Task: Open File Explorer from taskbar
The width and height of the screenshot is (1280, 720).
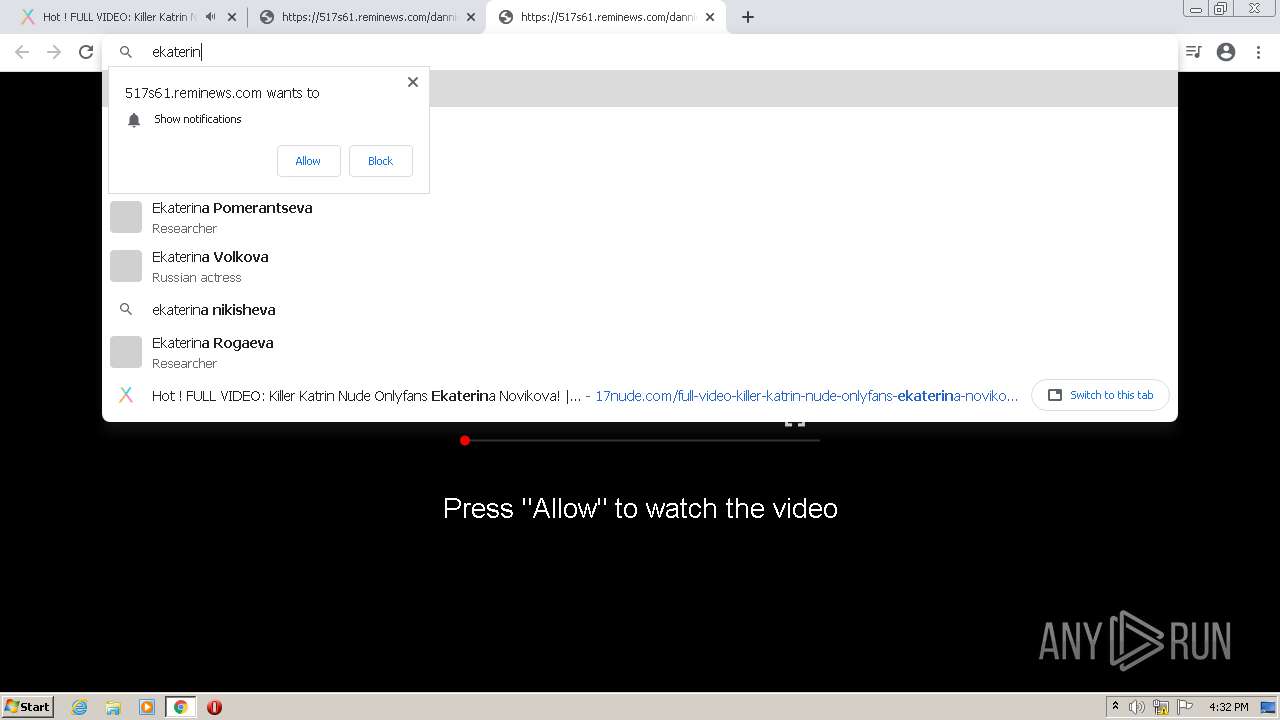Action: (x=113, y=707)
